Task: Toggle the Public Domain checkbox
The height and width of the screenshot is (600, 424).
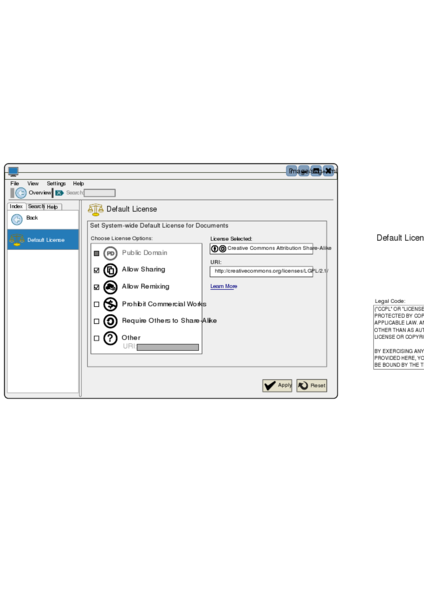Action: (x=96, y=253)
